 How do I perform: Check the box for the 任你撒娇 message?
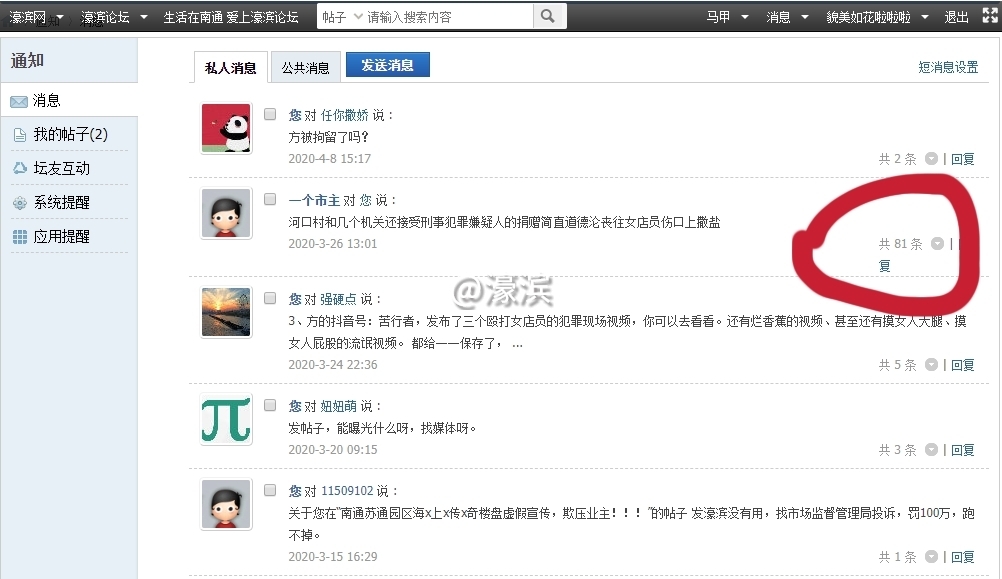[270, 115]
